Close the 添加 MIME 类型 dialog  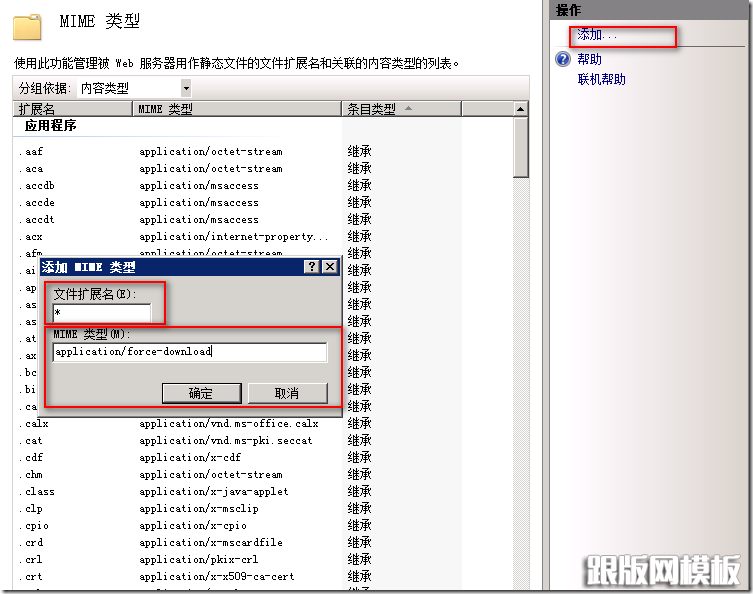pos(329,267)
